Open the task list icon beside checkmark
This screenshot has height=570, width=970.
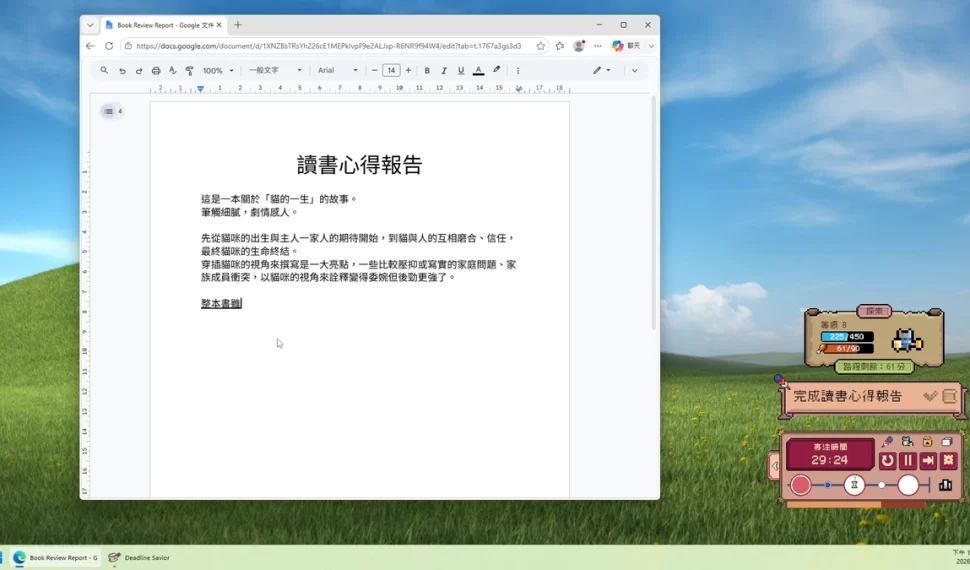coord(950,396)
